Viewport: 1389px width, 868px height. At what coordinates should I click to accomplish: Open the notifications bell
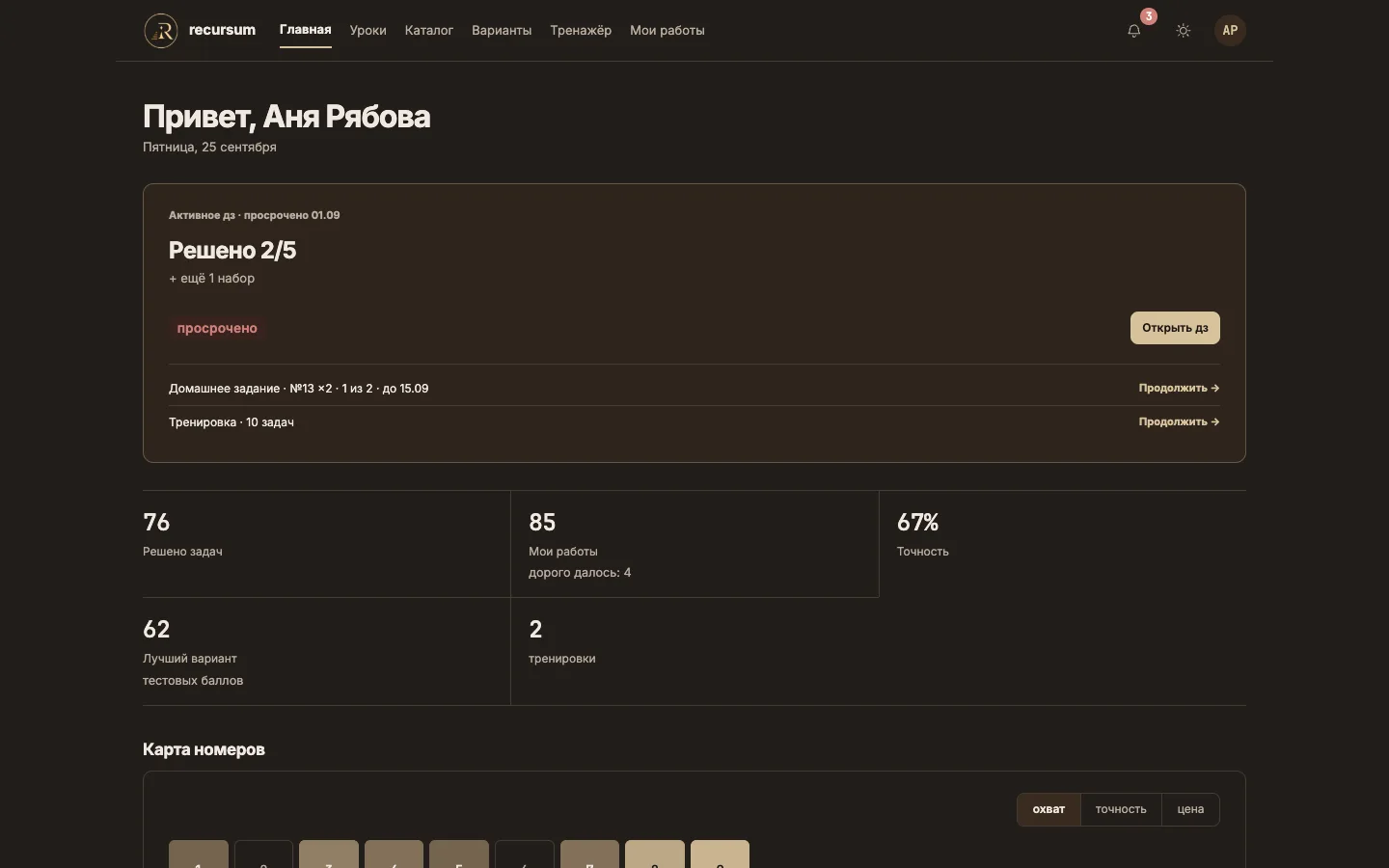tap(1134, 31)
